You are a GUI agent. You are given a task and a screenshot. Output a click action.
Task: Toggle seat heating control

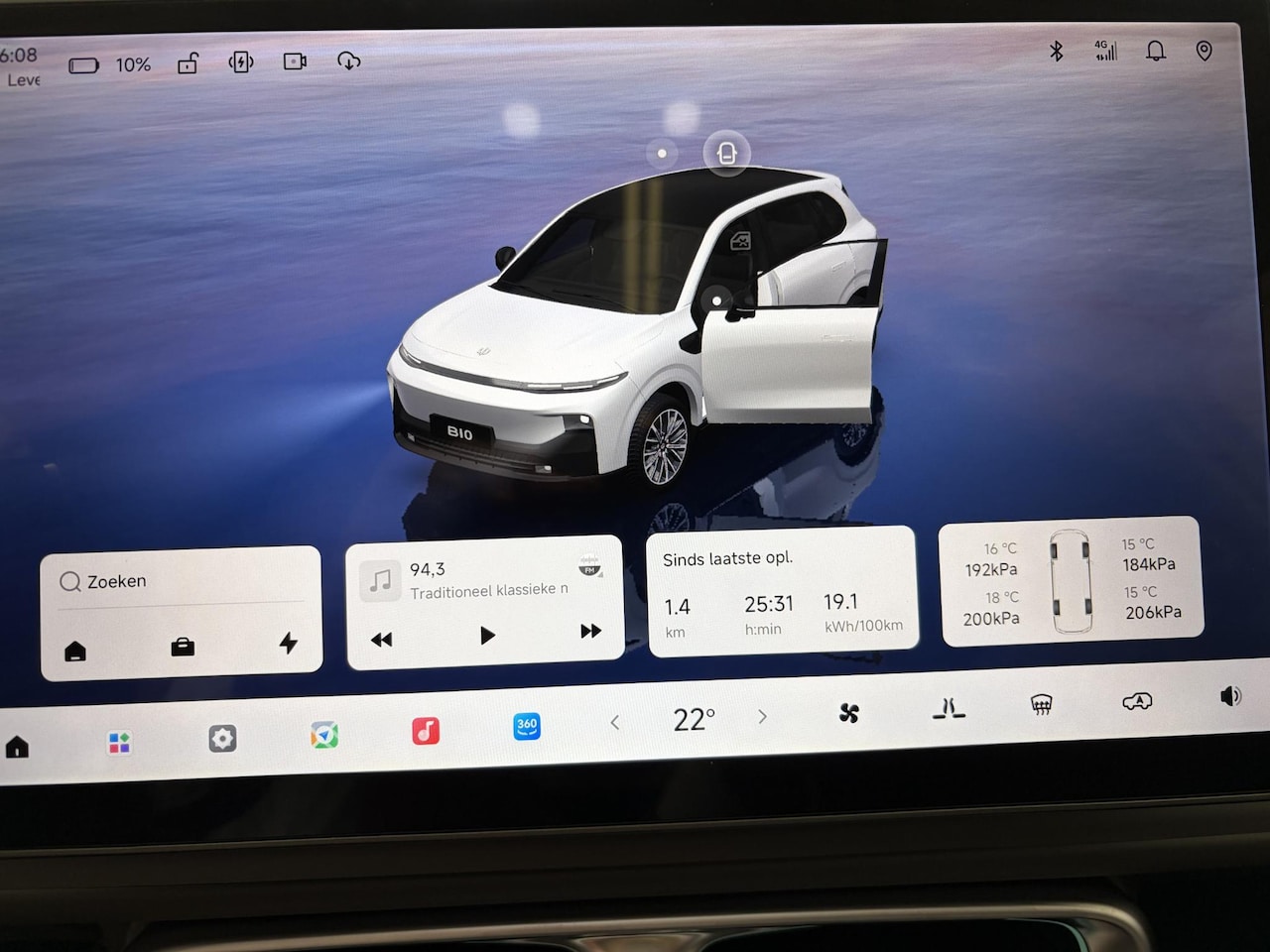click(x=949, y=708)
